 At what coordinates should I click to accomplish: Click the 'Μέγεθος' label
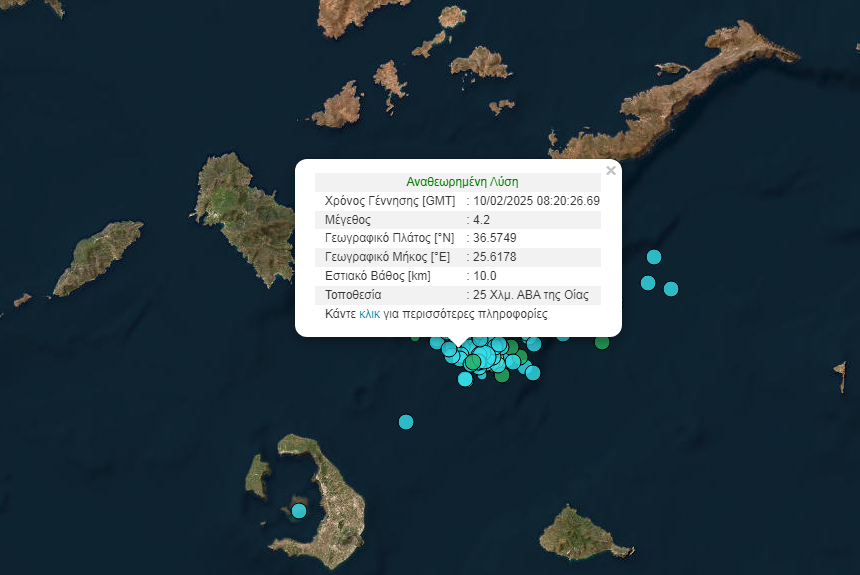pyautogui.click(x=348, y=219)
